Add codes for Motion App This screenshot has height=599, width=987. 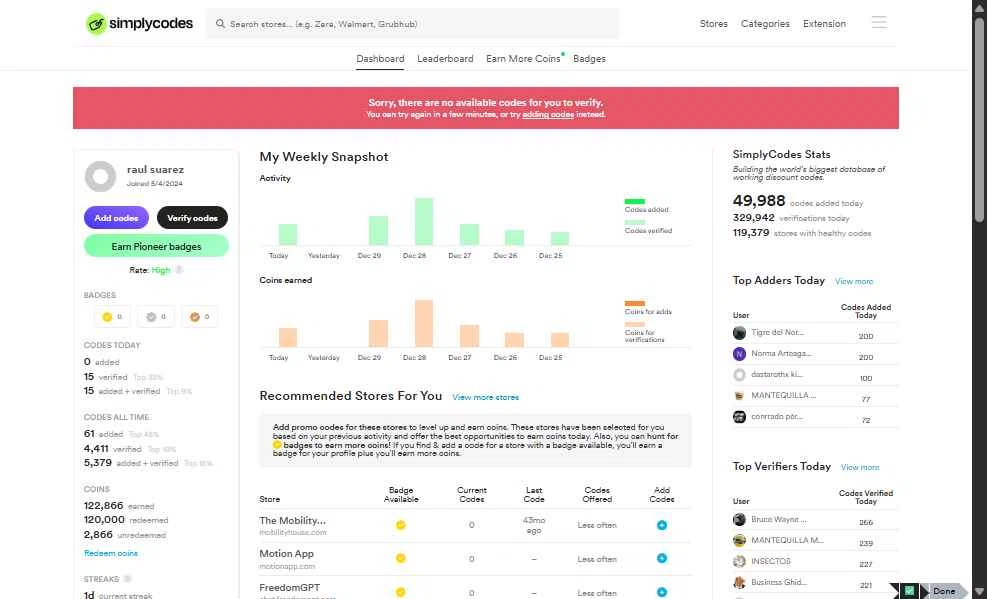point(662,558)
